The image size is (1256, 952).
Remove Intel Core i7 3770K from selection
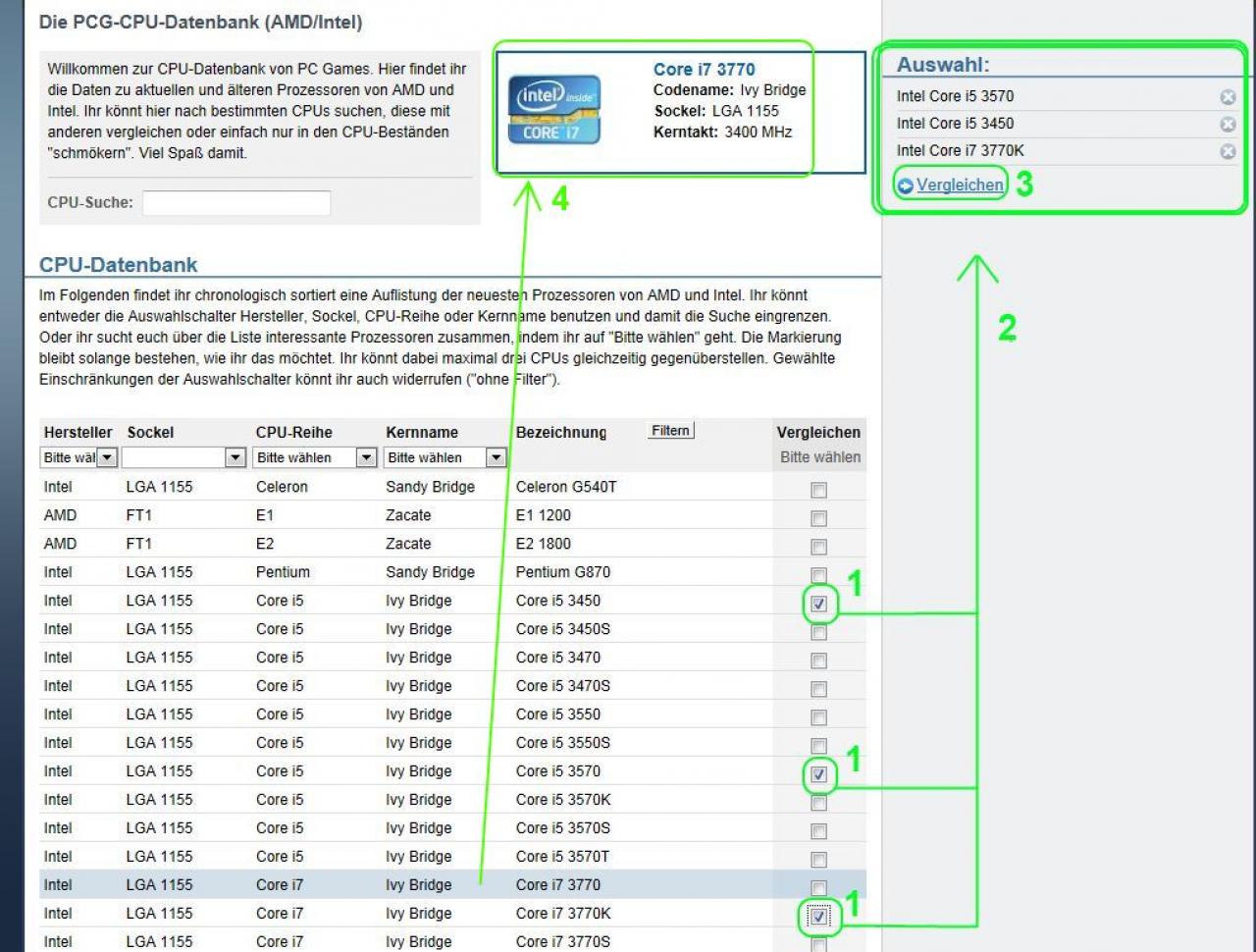[1228, 152]
